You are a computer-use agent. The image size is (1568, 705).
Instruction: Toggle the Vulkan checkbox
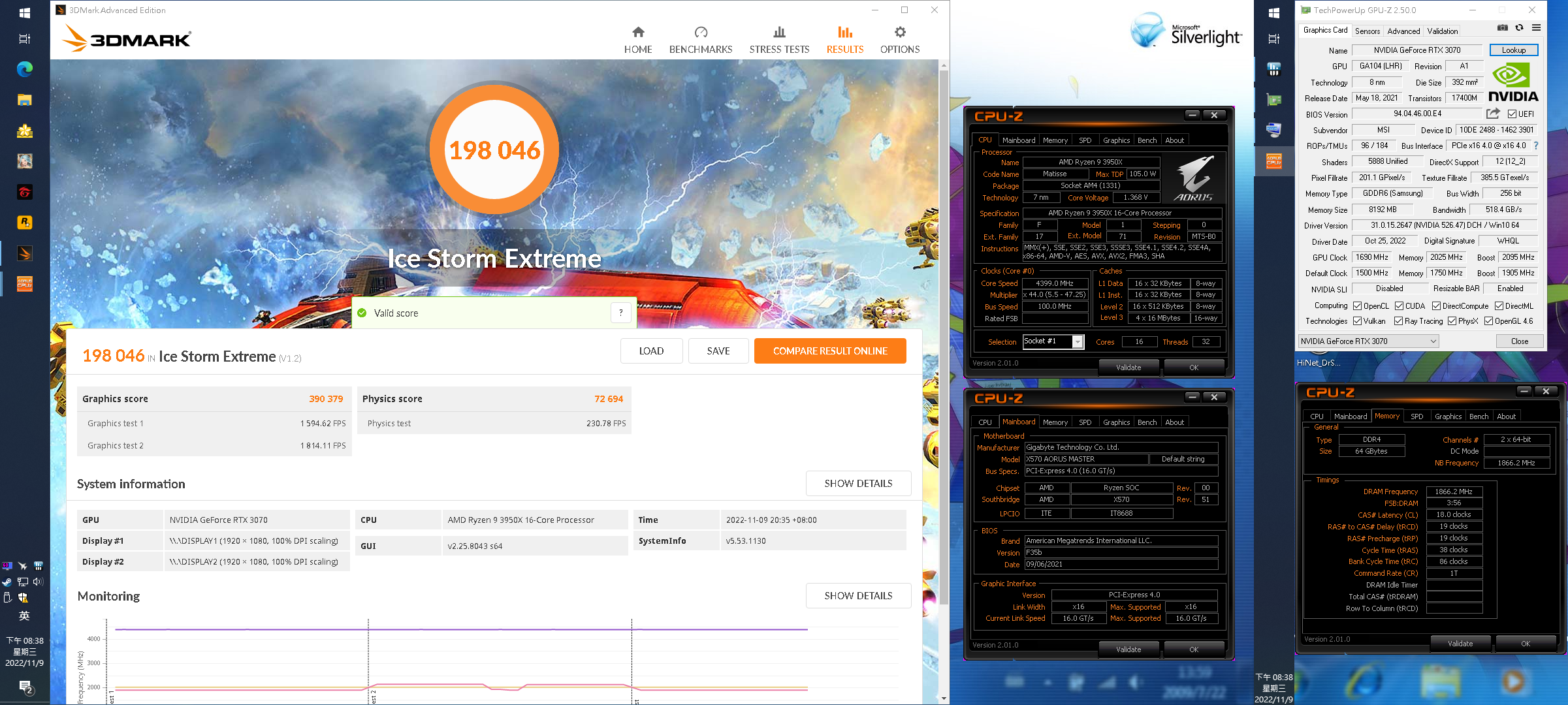tap(1358, 321)
